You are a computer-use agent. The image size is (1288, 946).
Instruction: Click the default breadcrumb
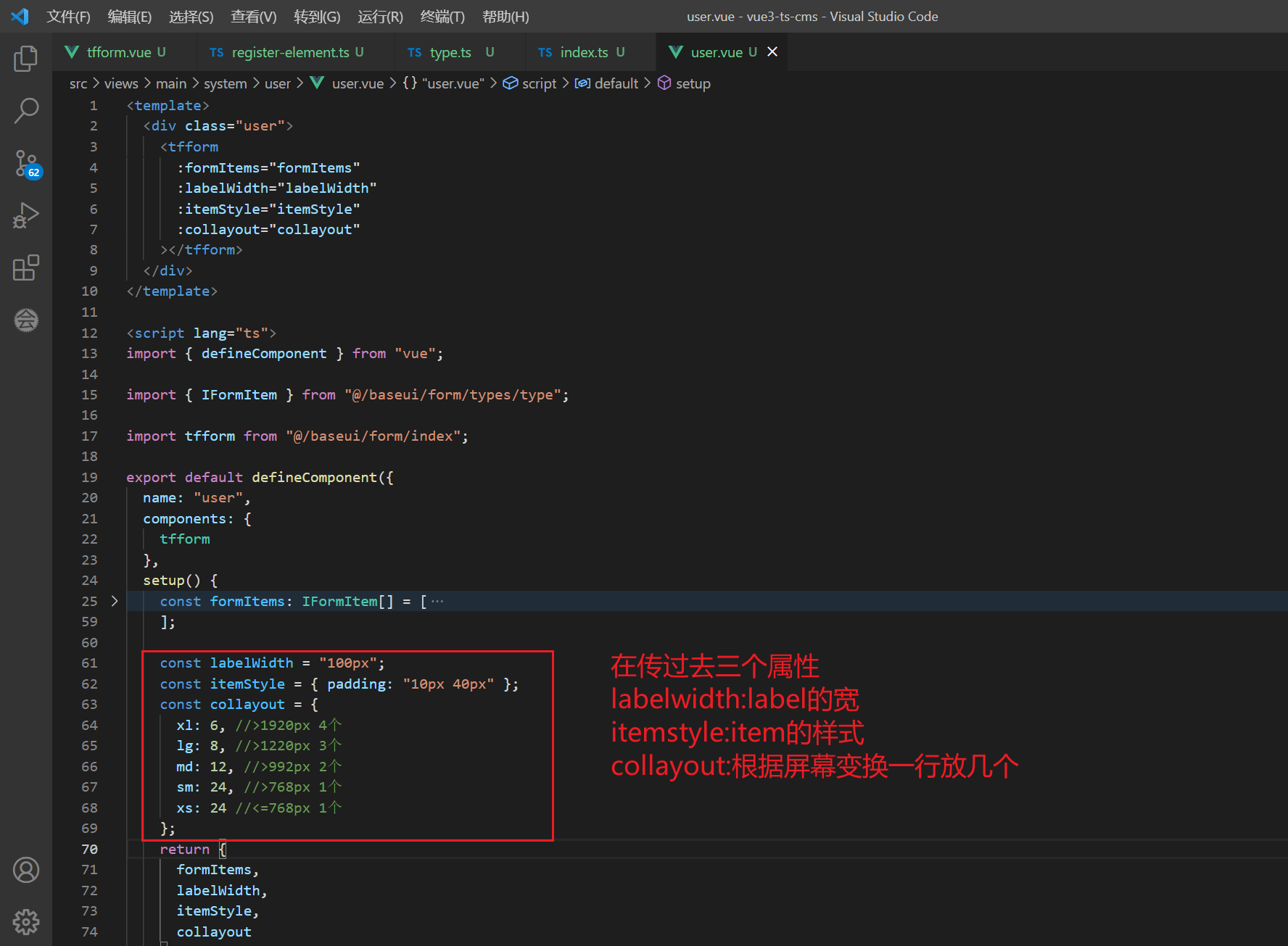(x=606, y=83)
